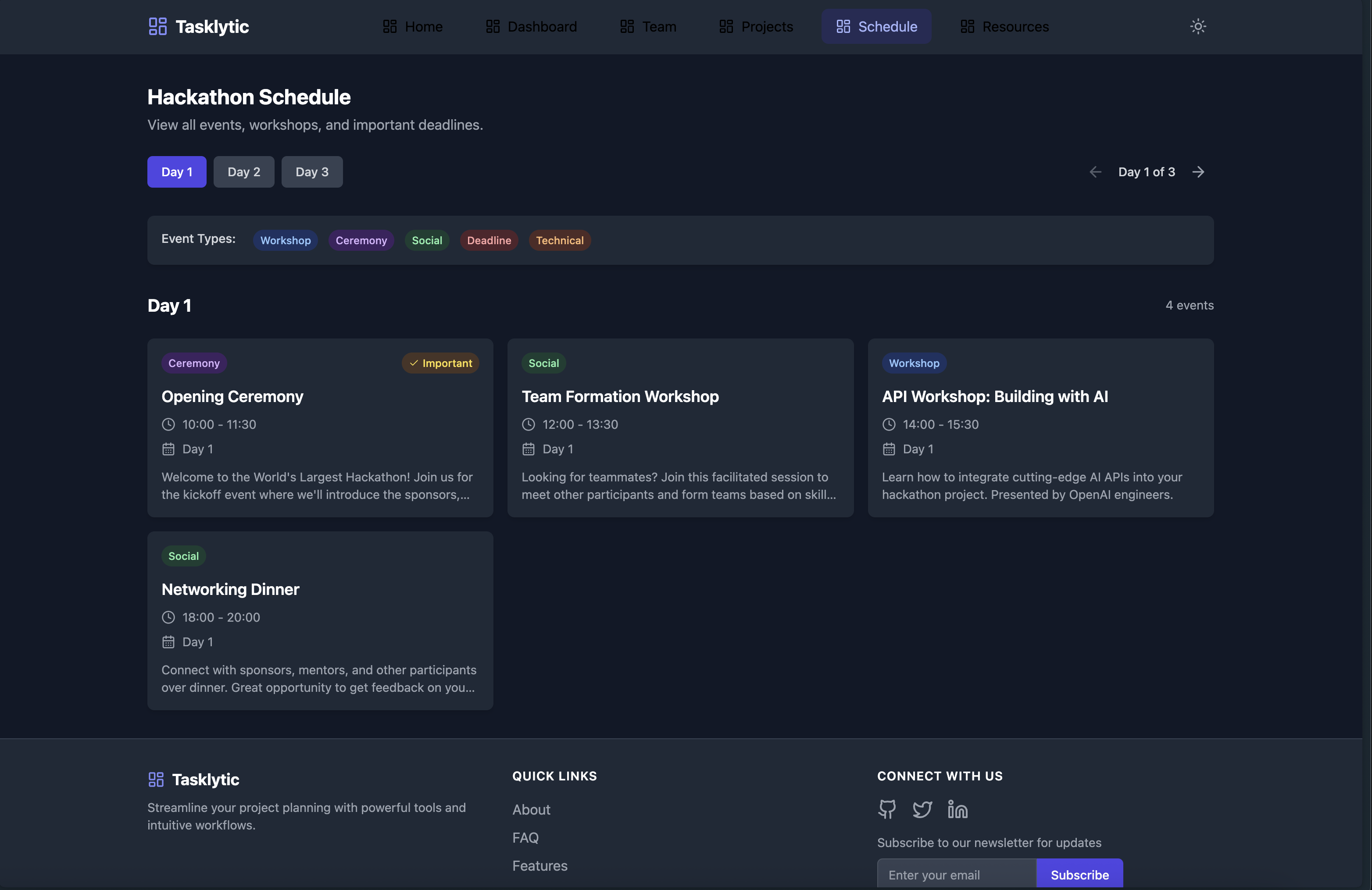Click the Subscribe button
1372x890 pixels.
tap(1079, 875)
